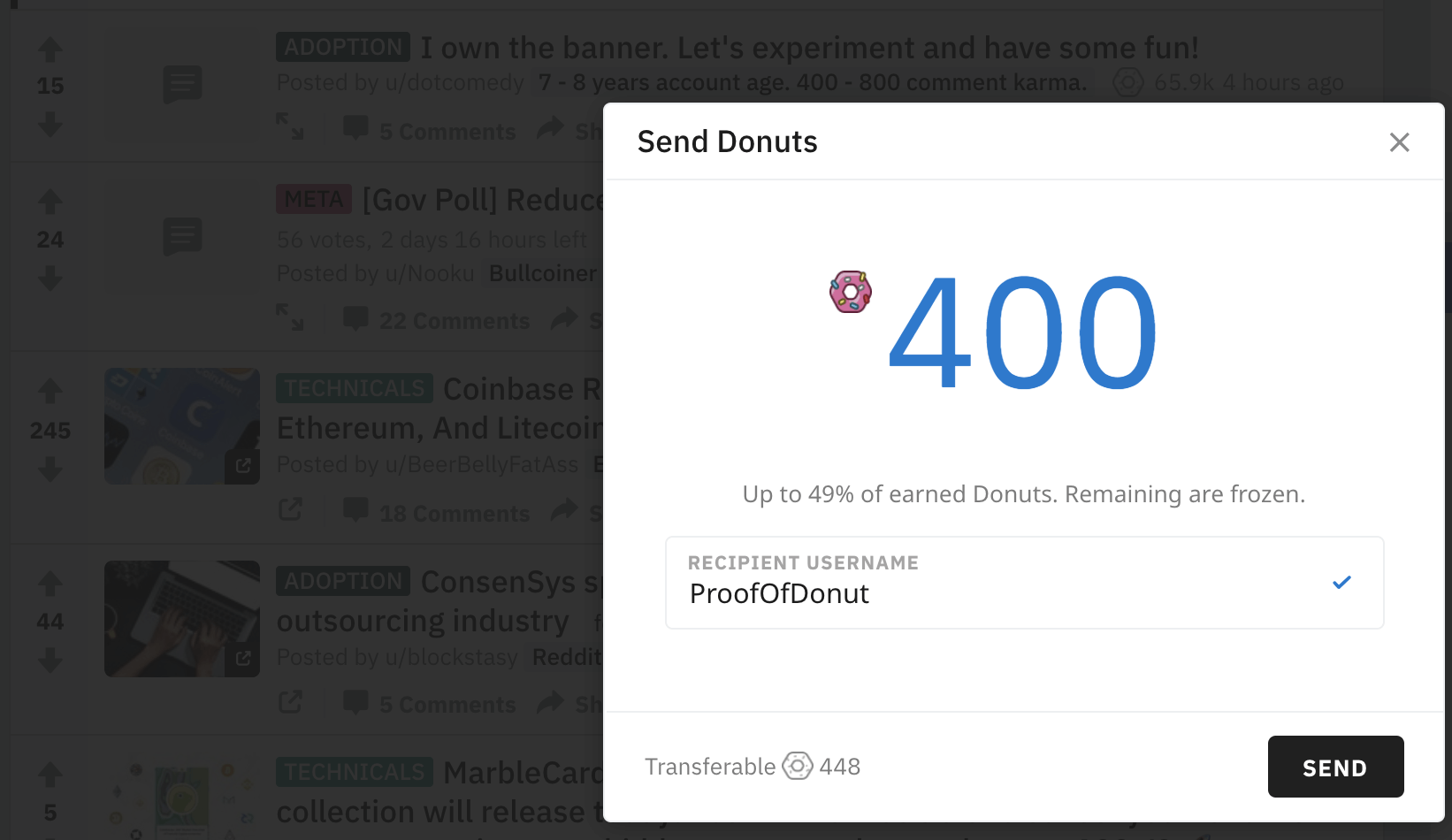The width and height of the screenshot is (1452, 840).
Task: Open the Coinbase post thumbnail
Action: pyautogui.click(x=182, y=426)
